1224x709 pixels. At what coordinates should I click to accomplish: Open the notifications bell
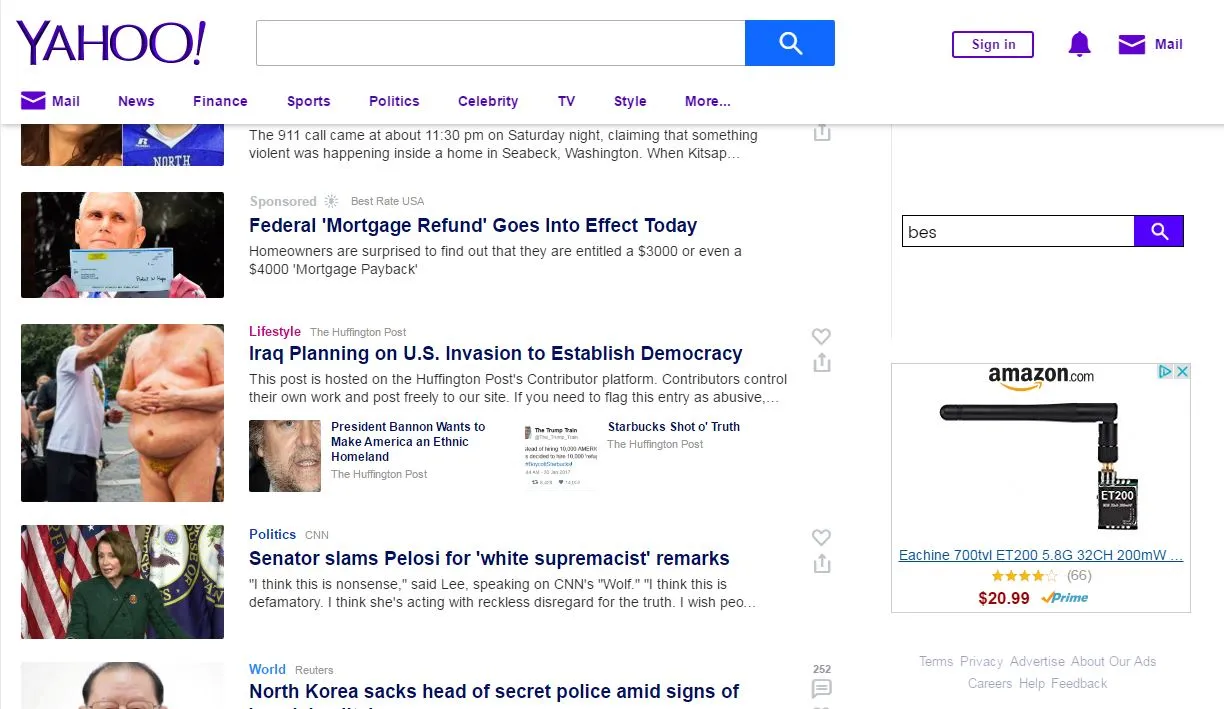1079,44
